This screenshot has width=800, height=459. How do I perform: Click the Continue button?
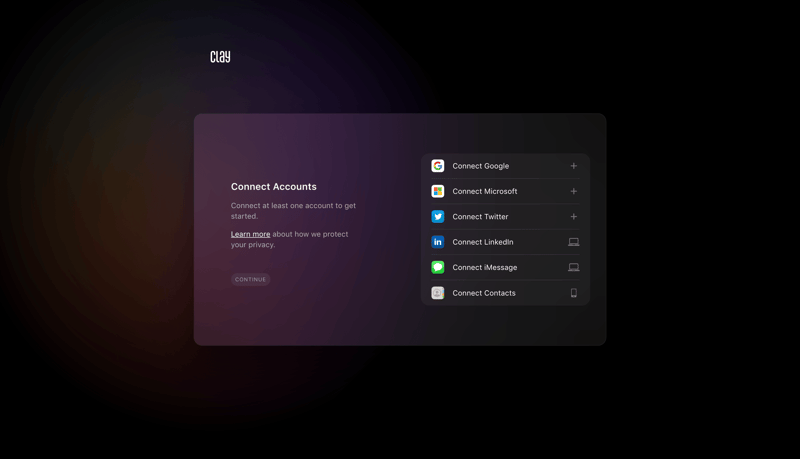click(251, 279)
